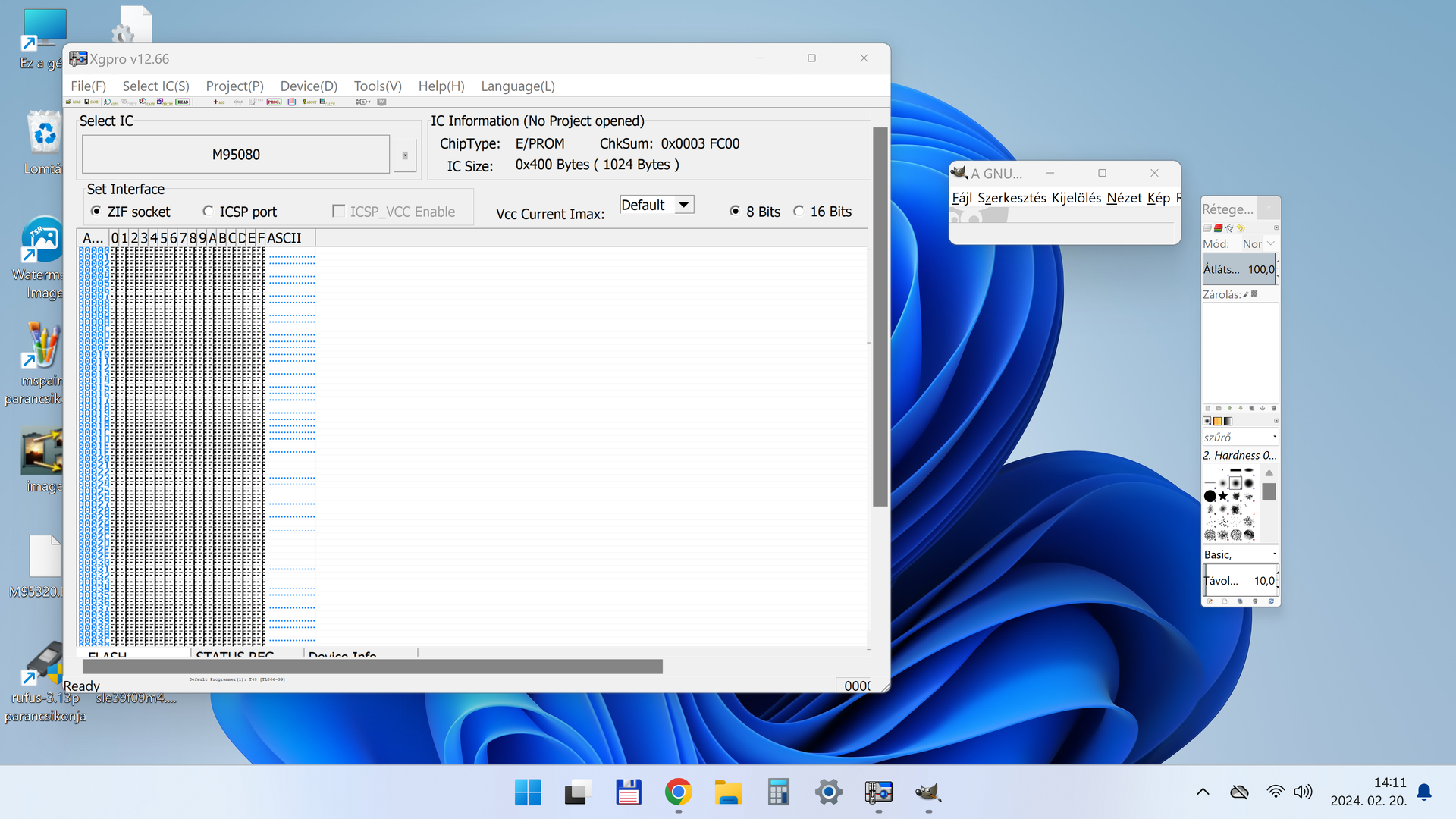This screenshot has height=819, width=1456.
Task: Click the LOAD file toolbar icon
Action: [73, 102]
